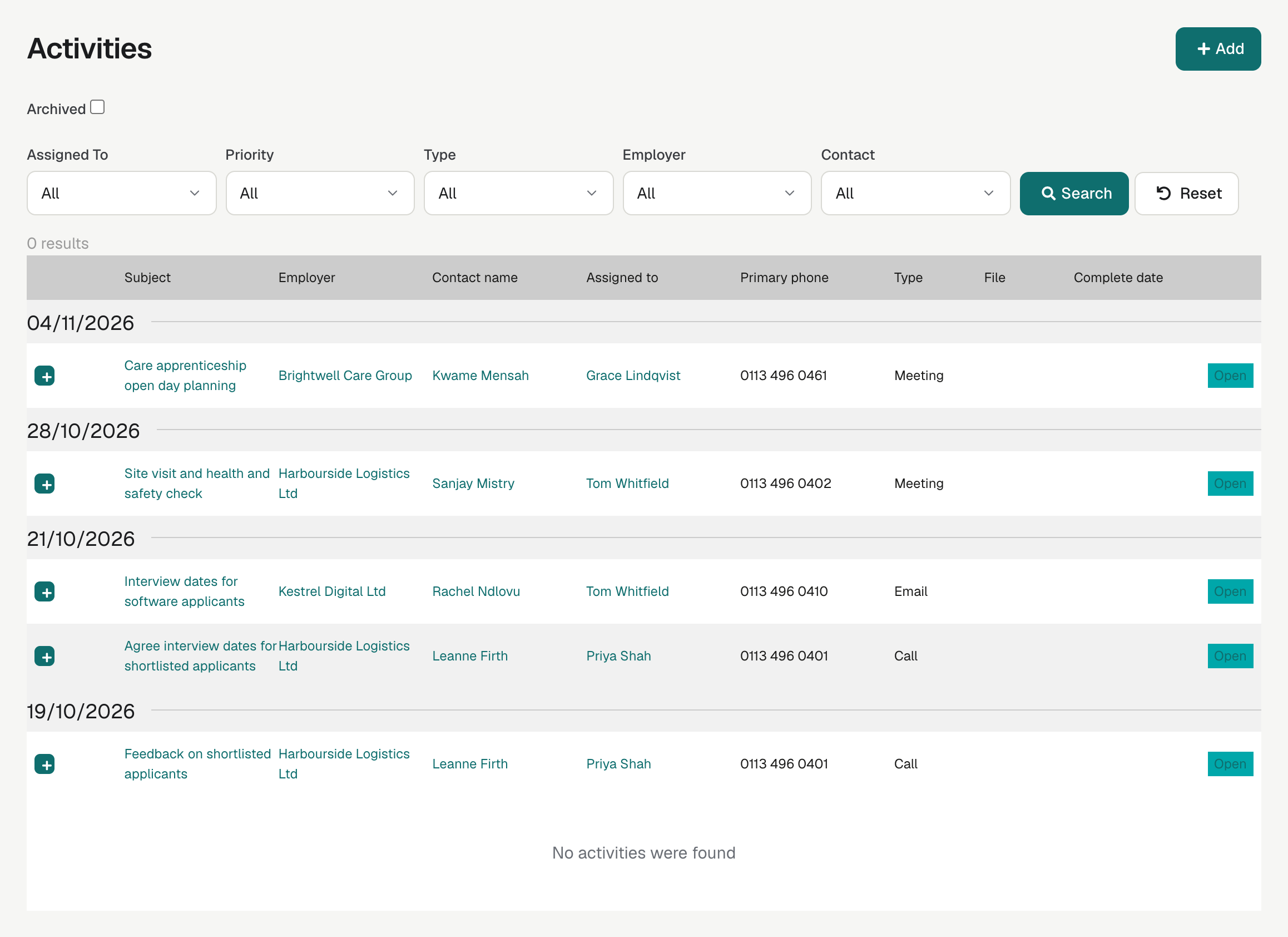The width and height of the screenshot is (1288, 937).
Task: Click the Subject column header
Action: pos(148,278)
